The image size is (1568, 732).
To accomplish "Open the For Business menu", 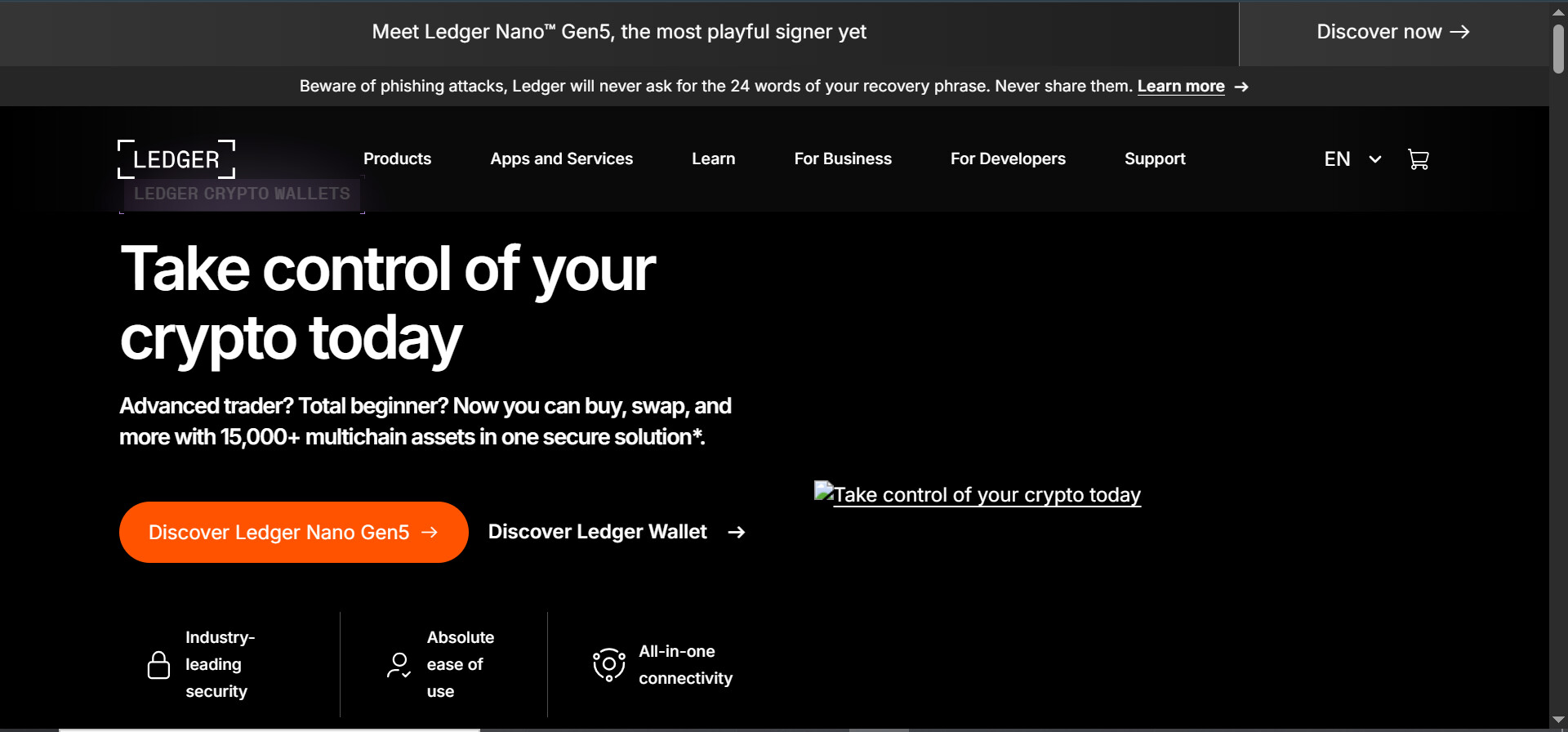I will click(843, 159).
